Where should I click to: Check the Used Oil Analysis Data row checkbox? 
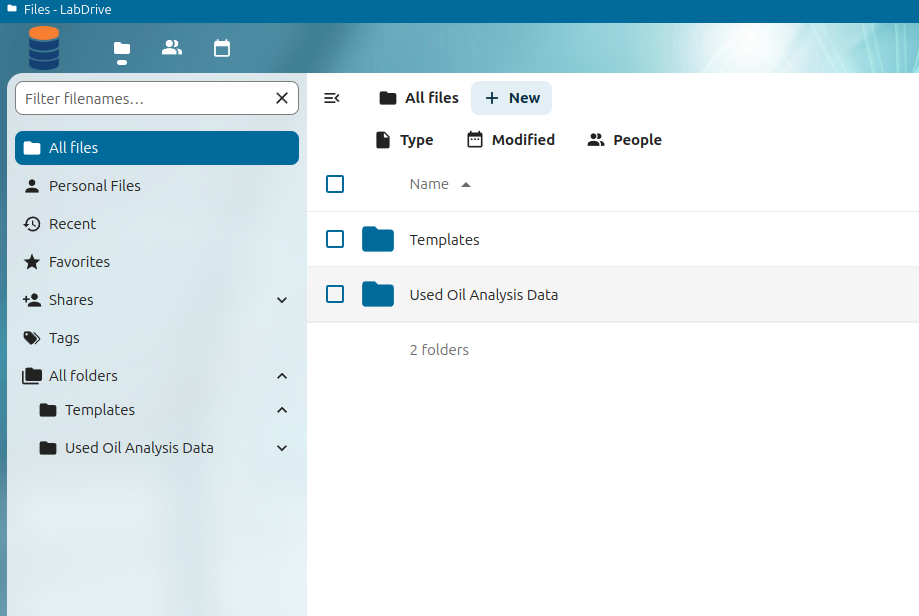pyautogui.click(x=335, y=294)
